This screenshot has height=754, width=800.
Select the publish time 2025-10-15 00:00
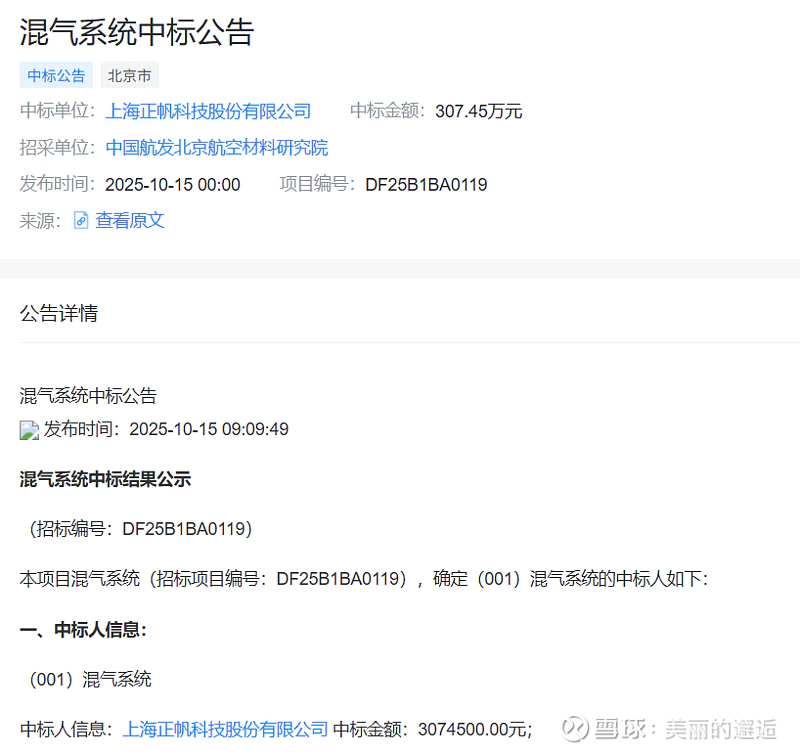(172, 185)
